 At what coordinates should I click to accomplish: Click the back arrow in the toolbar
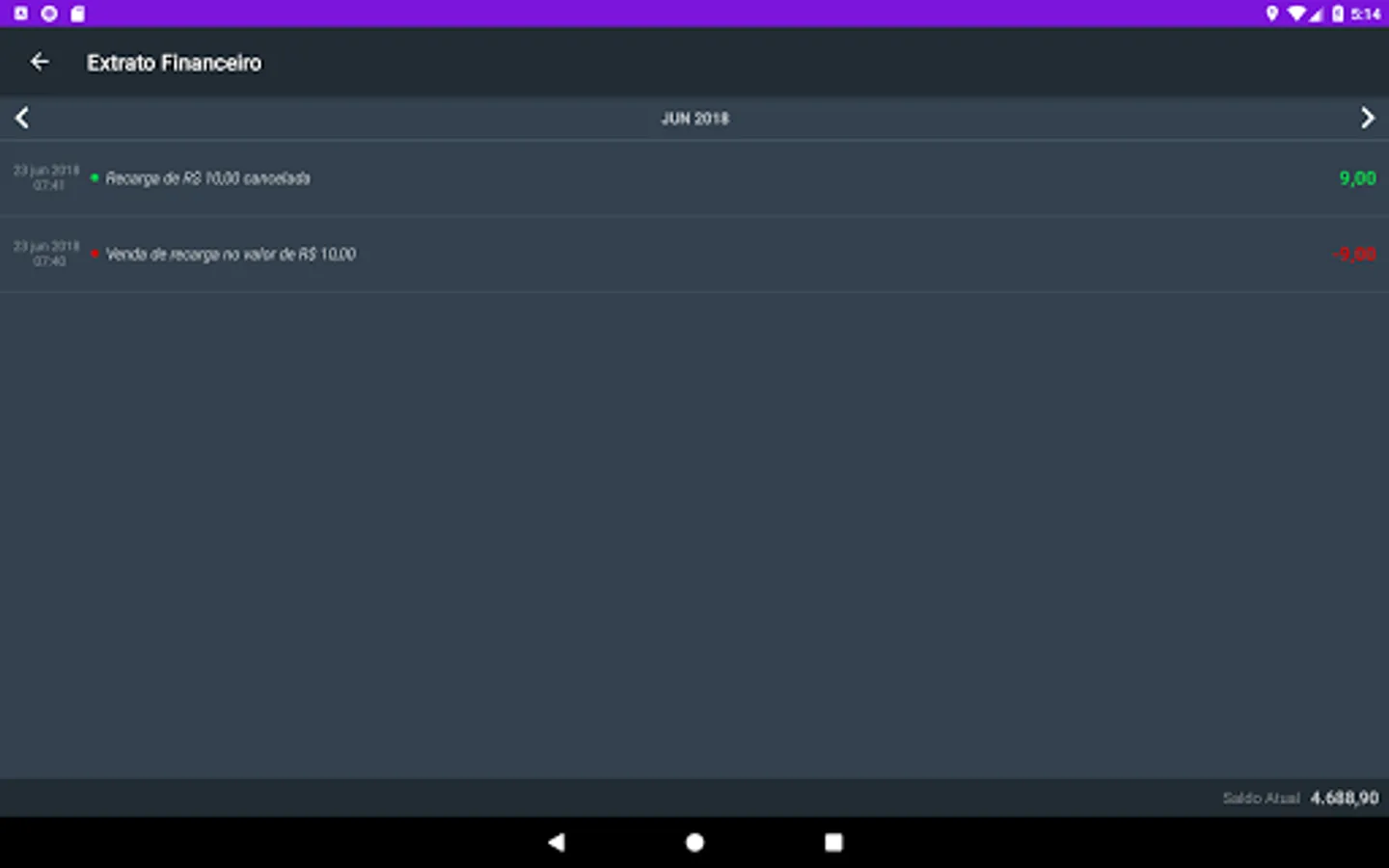pyautogui.click(x=40, y=62)
